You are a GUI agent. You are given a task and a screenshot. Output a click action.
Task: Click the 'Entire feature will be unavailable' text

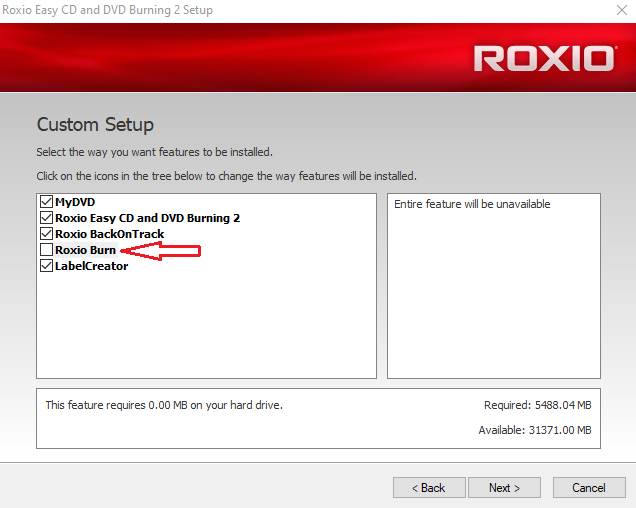472,204
